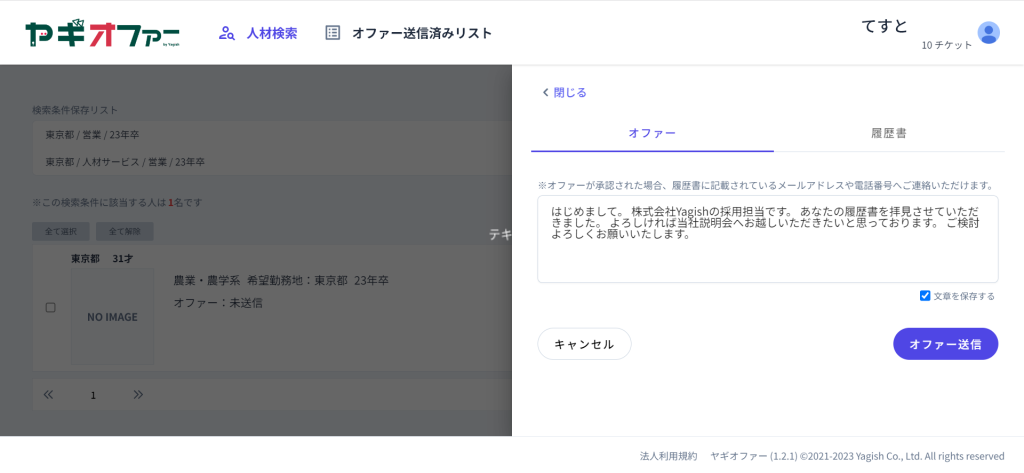This screenshot has width=1024, height=473.
Task: Select the candidate row checkbox
Action: pos(51,307)
